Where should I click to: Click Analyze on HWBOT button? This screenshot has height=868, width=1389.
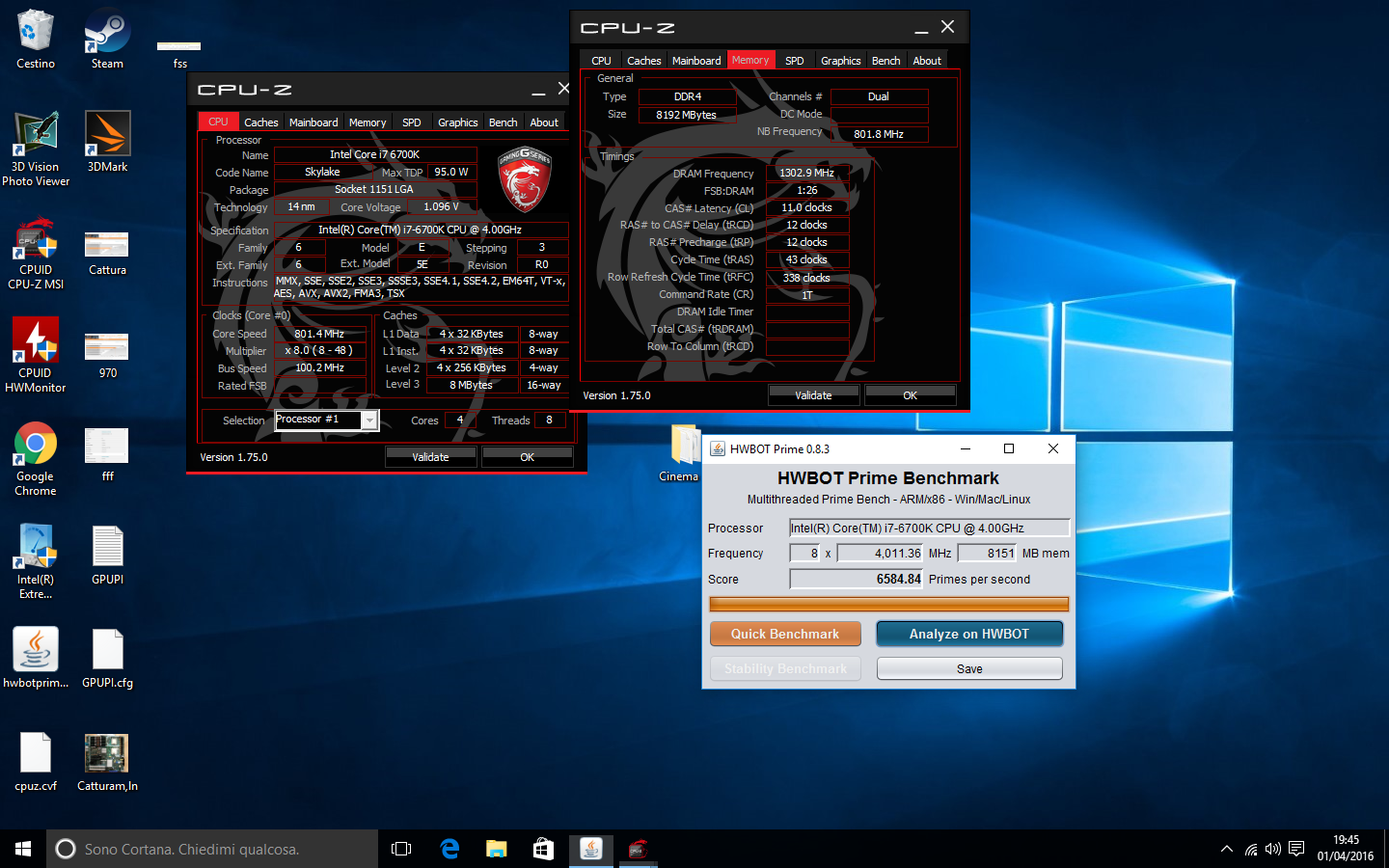tap(969, 634)
